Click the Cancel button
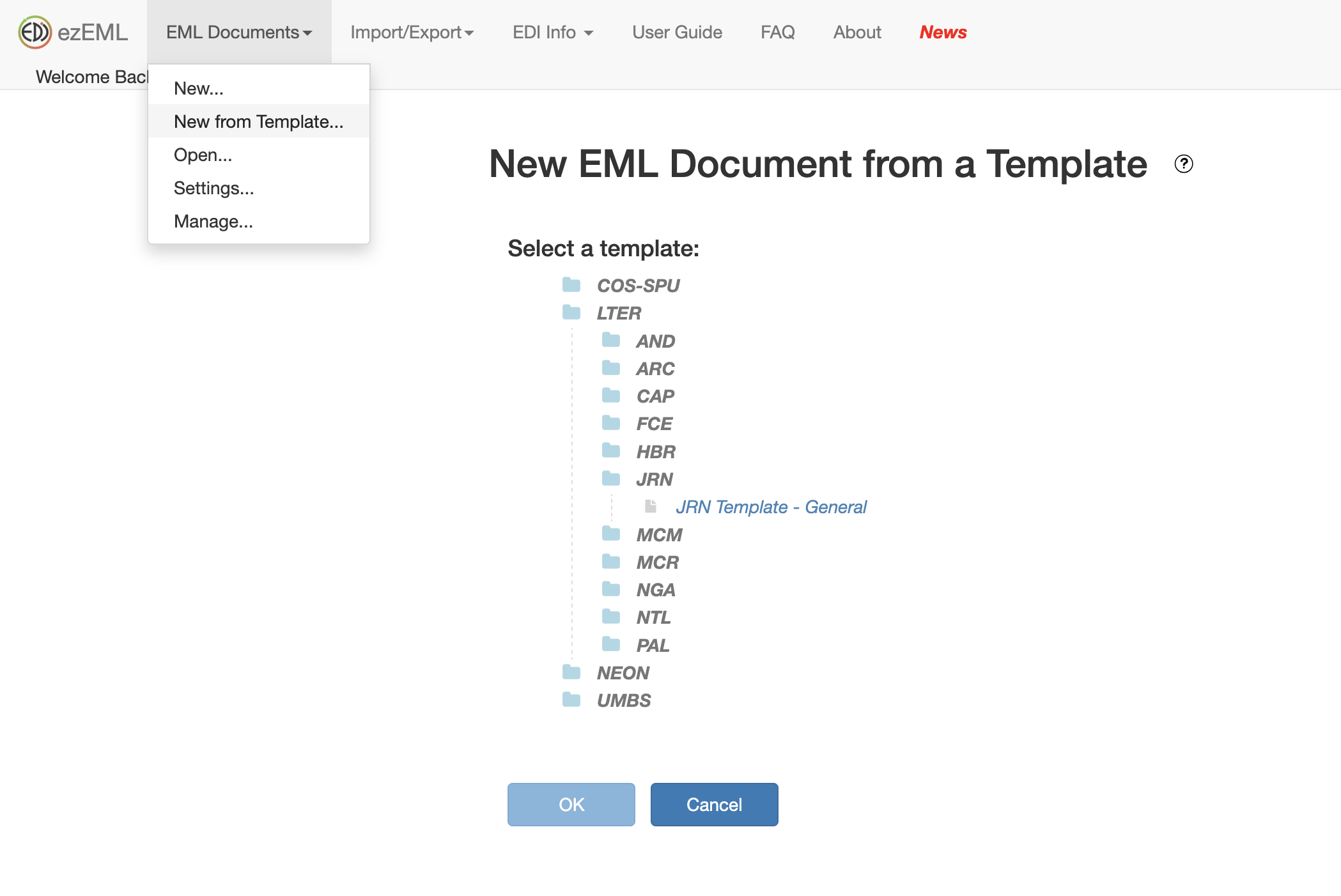1341x896 pixels. [715, 805]
